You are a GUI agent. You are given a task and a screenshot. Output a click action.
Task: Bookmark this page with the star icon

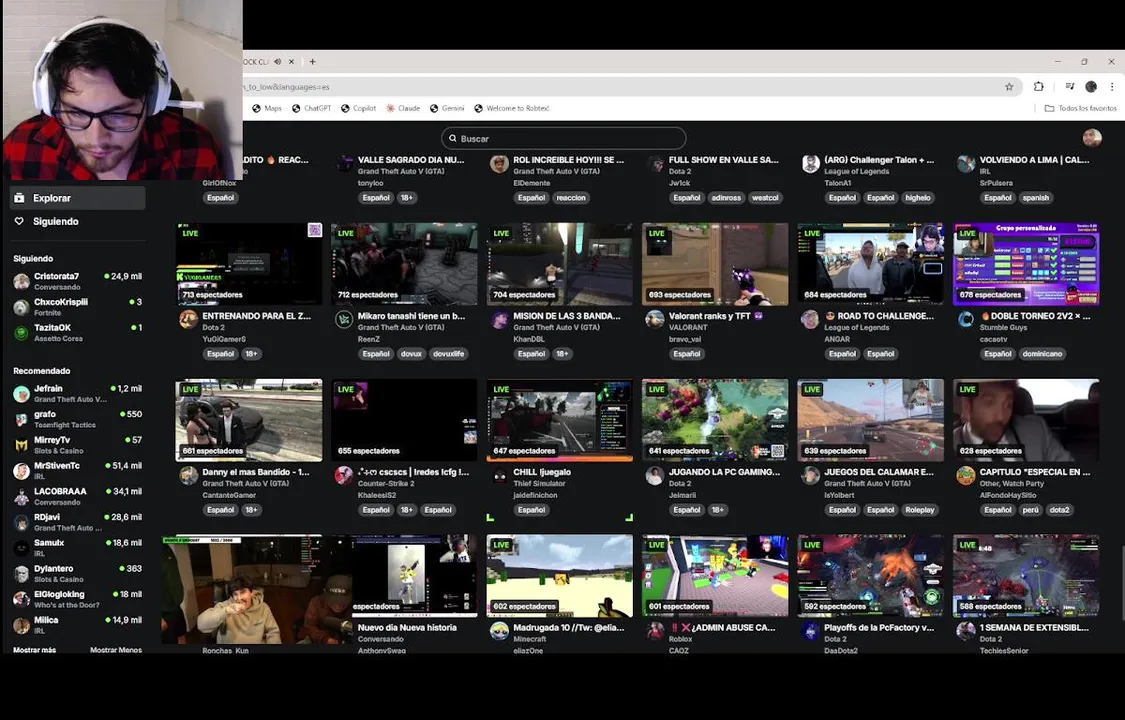tap(1009, 87)
